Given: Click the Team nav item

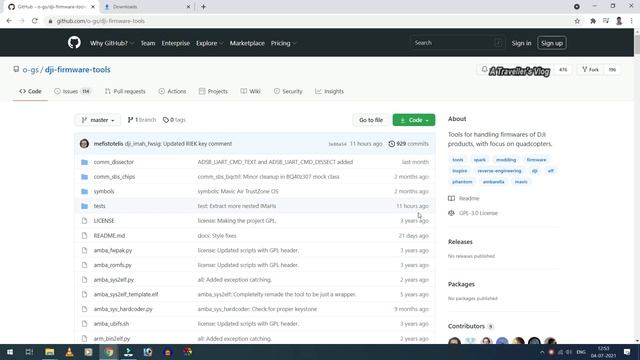Looking at the screenshot, I should click(x=148, y=43).
